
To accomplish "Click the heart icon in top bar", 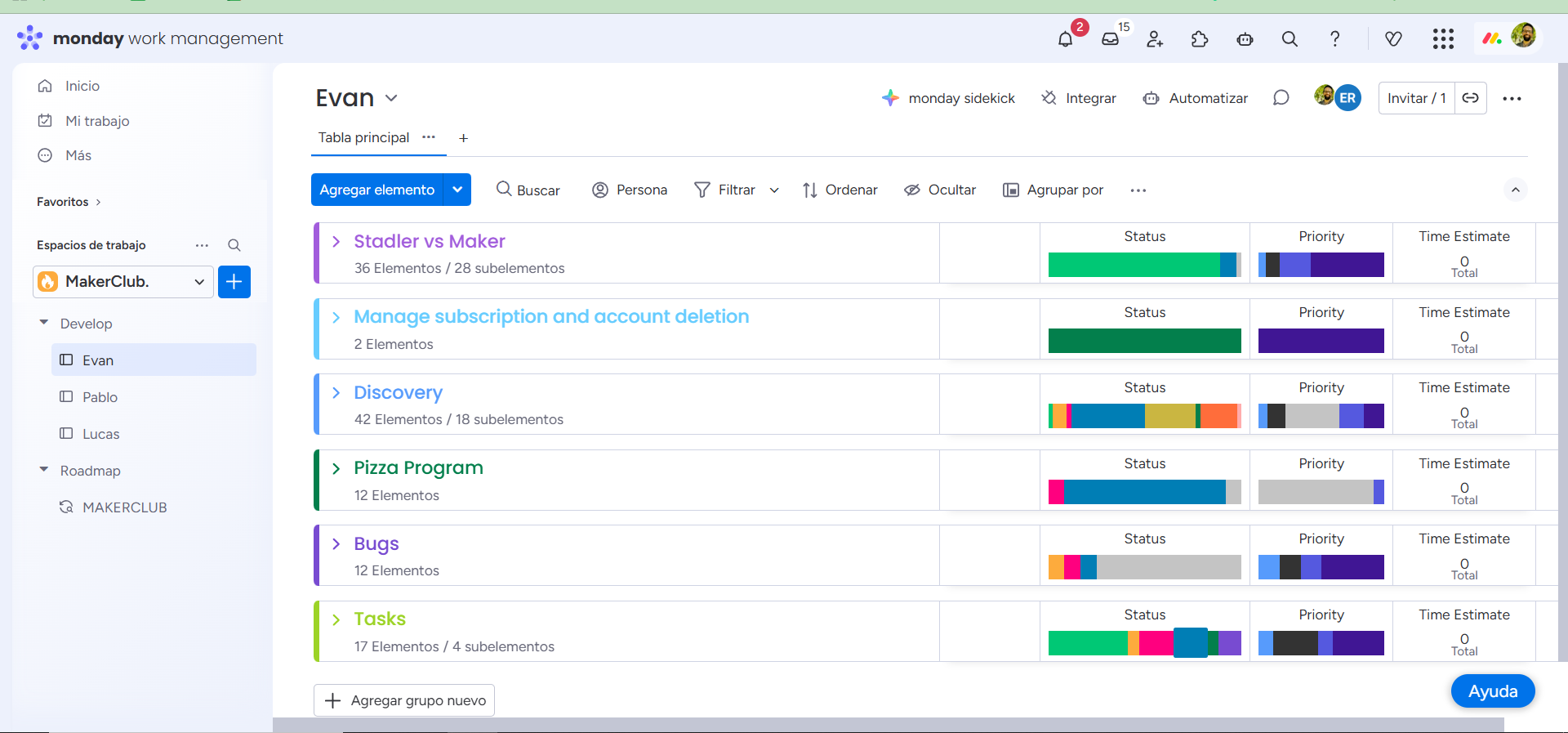I will 1393,38.
